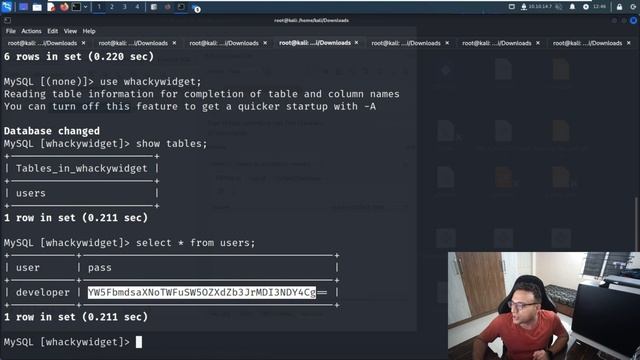Click the 'show tables;' command text

pyautogui.click(x=171, y=144)
